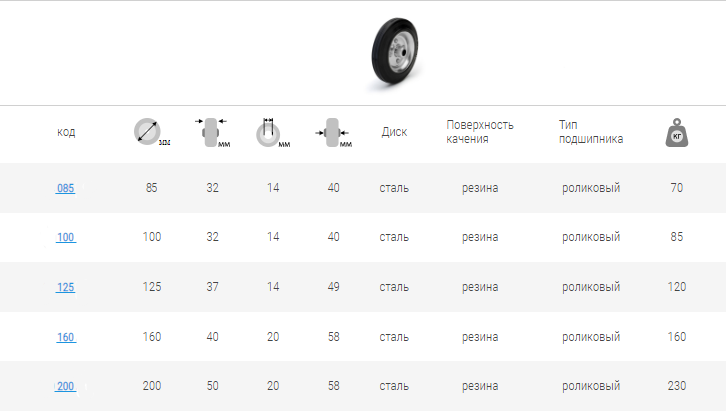726x418 pixels.
Task: Click the axle bore diameter icon
Action: (268, 133)
